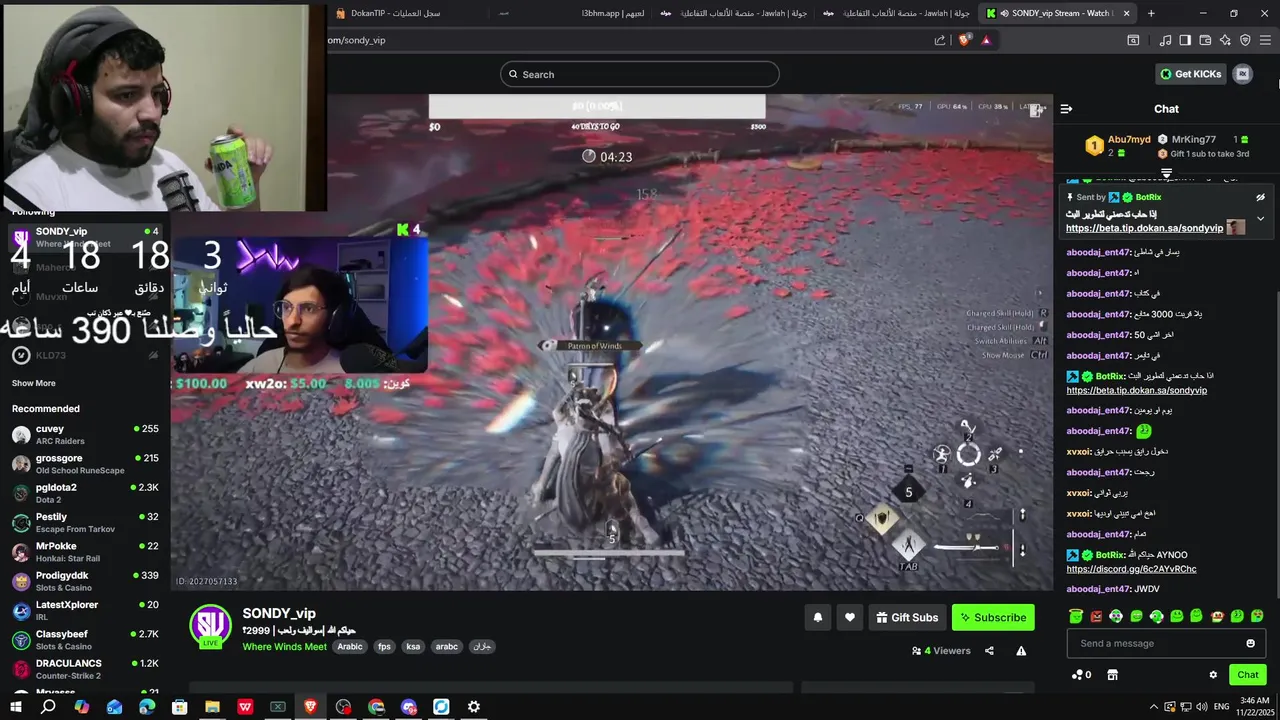Open Prodigyddk in Recommended channels
The image size is (1280, 720).
click(x=85, y=581)
